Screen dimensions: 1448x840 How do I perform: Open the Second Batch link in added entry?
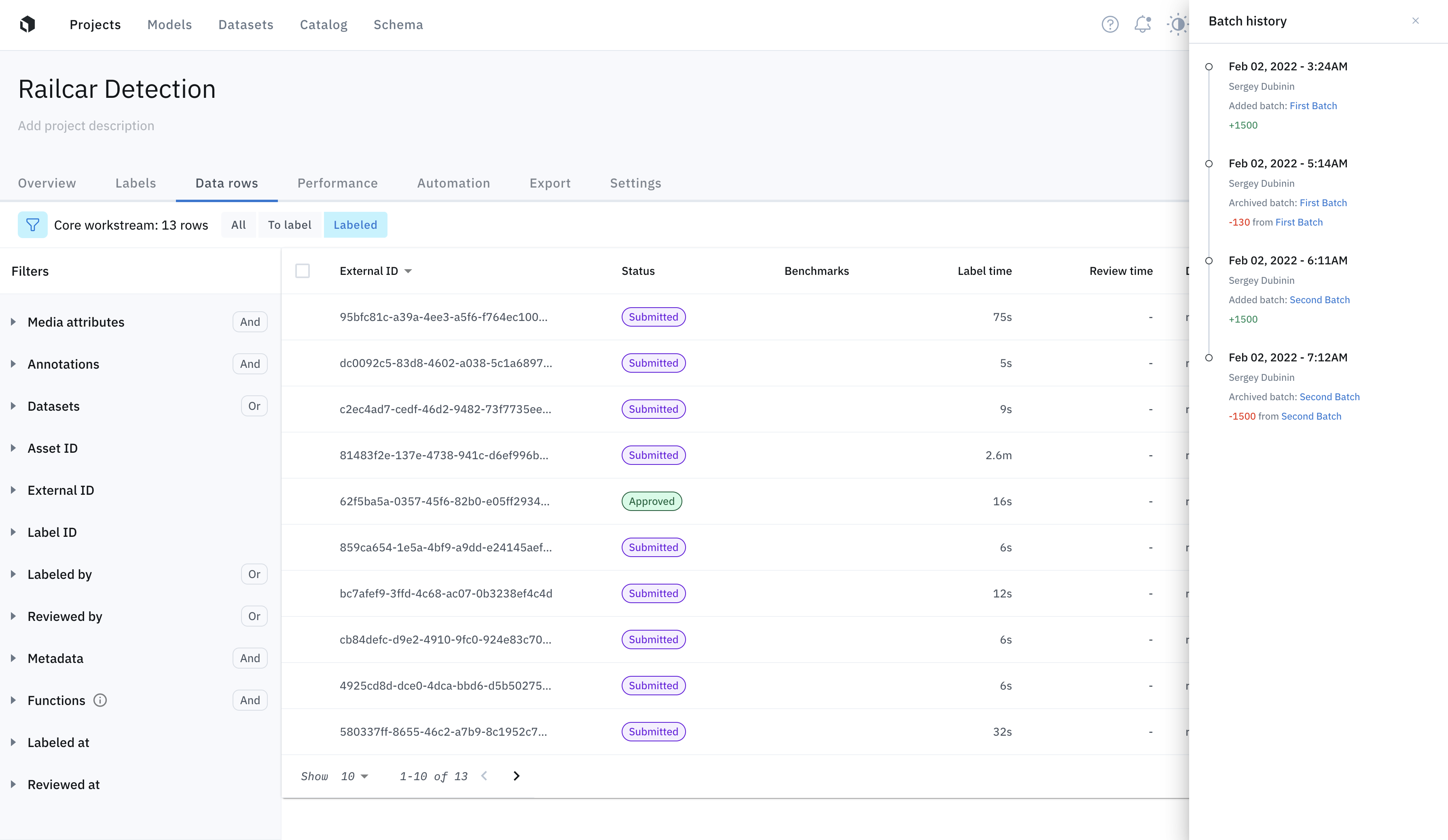1319,300
